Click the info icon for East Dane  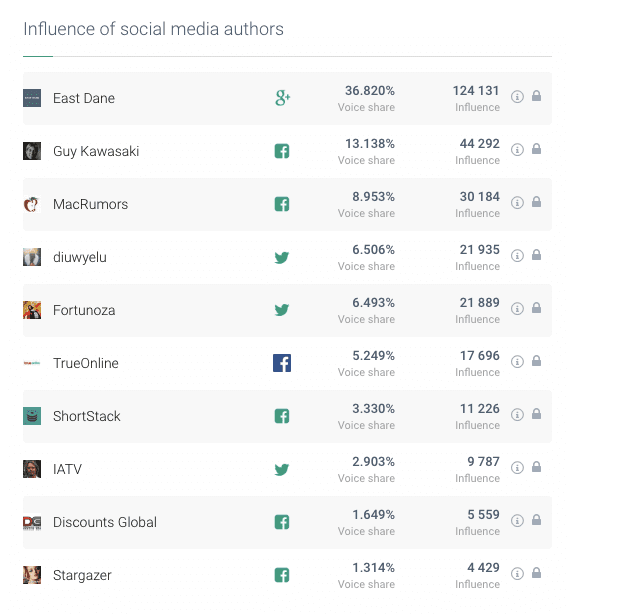[x=517, y=97]
